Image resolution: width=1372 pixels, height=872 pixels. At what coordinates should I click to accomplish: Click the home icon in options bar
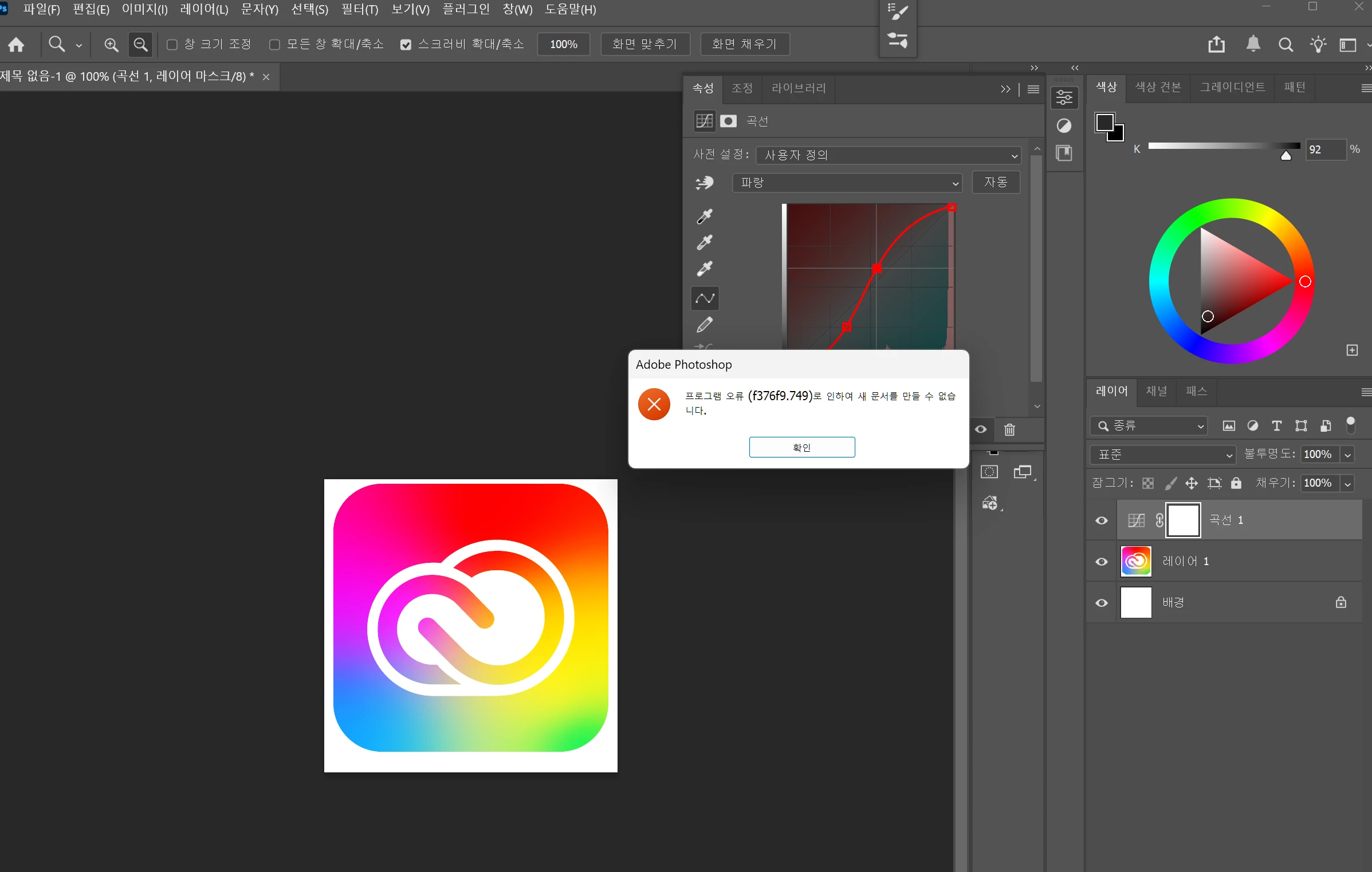pos(16,45)
